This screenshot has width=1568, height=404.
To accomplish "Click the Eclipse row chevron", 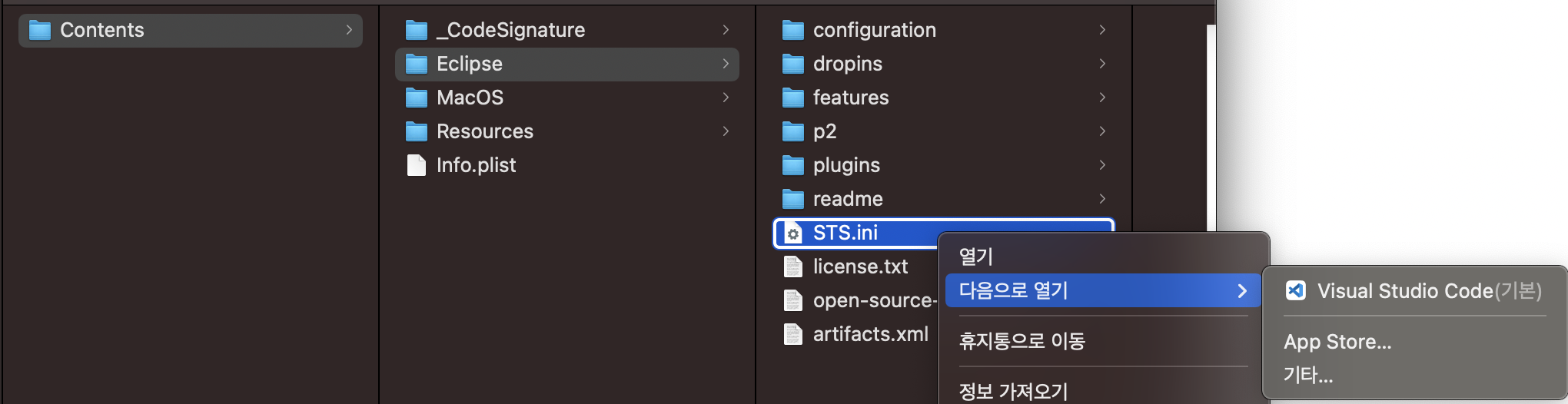I will (x=726, y=64).
